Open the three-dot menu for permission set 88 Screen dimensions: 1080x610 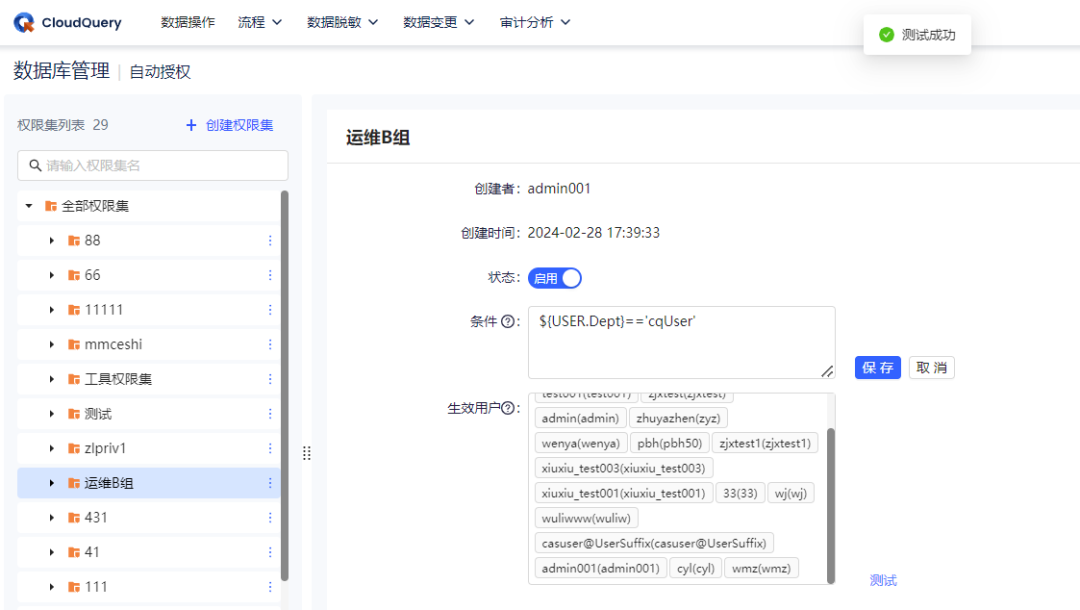(269, 240)
